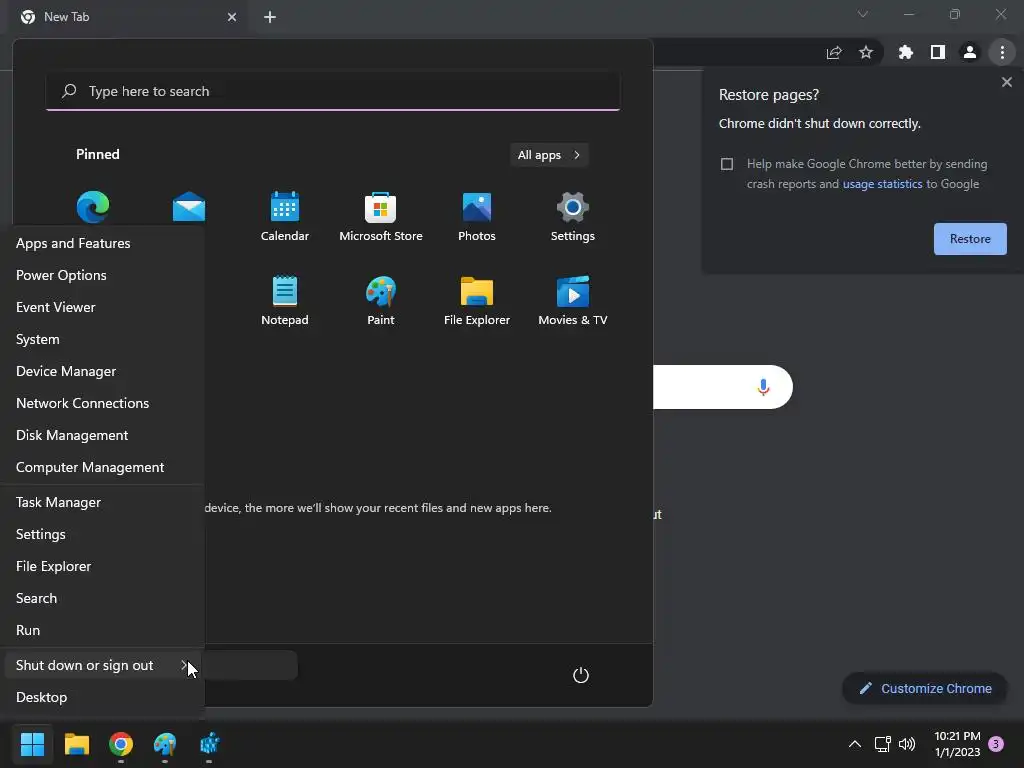
Task: Open the Run dialog entry
Action: pyautogui.click(x=103, y=631)
